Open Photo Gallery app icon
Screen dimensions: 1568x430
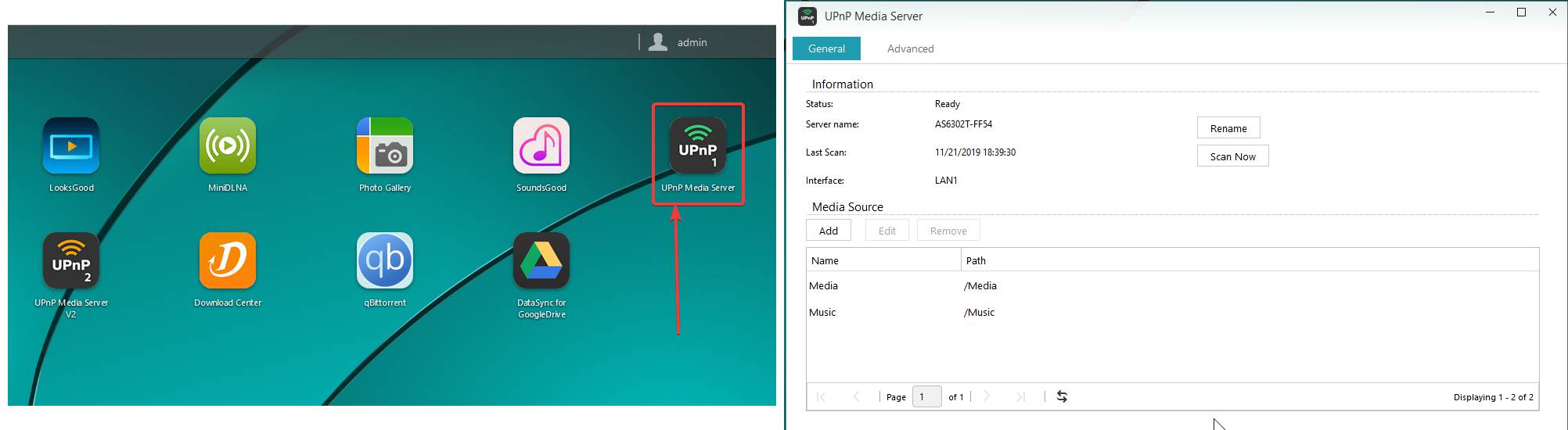[385, 146]
